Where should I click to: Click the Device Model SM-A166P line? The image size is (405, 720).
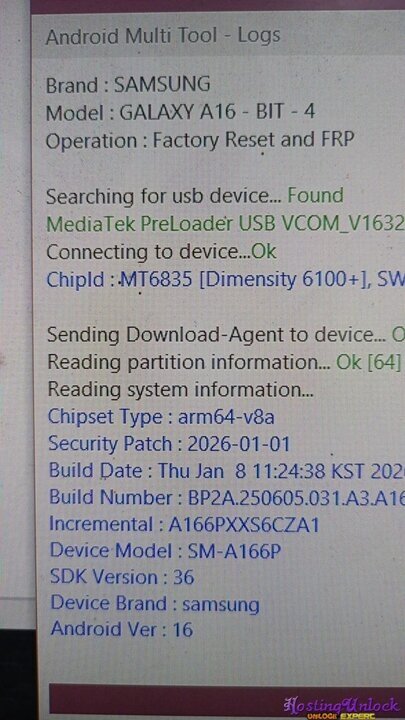point(165,551)
